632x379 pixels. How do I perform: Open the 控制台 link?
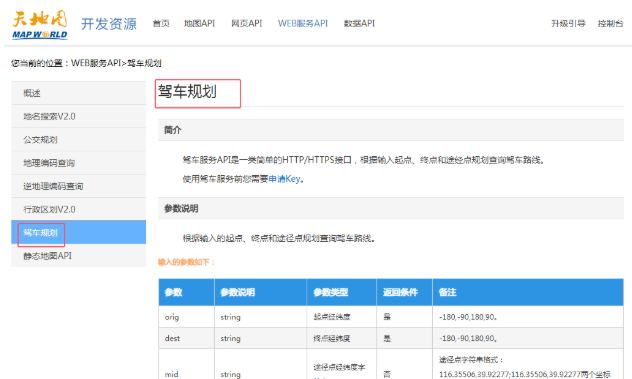[x=610, y=23]
